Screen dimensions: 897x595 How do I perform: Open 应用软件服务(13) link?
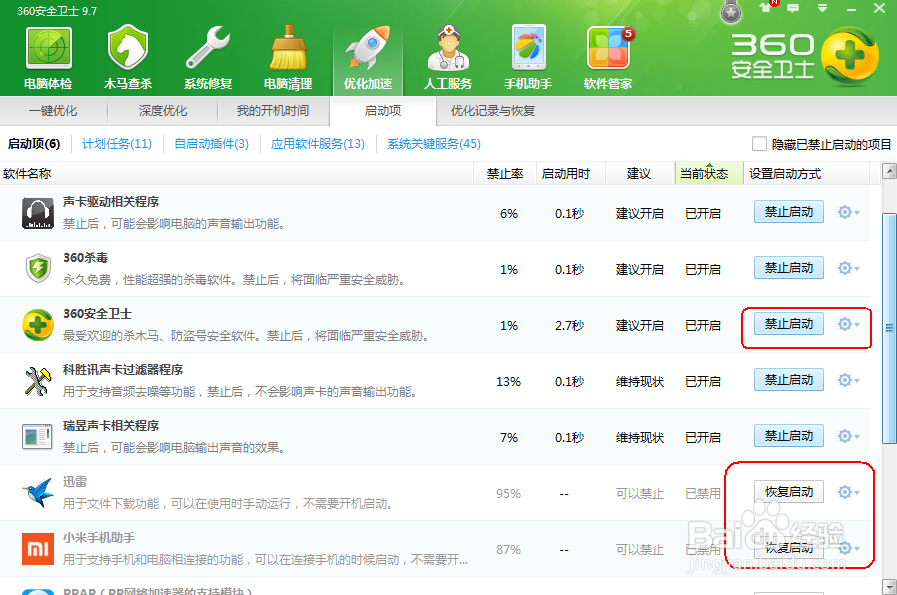(317, 144)
